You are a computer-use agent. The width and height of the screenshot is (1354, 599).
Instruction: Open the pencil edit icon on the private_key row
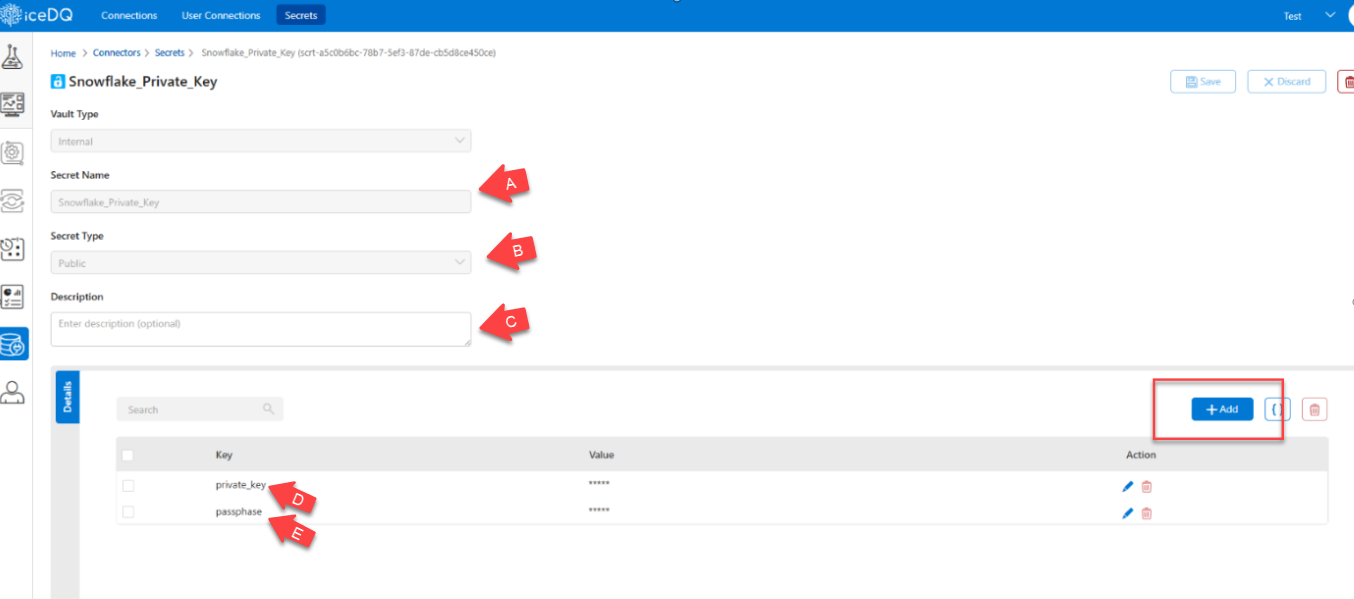tap(1127, 486)
